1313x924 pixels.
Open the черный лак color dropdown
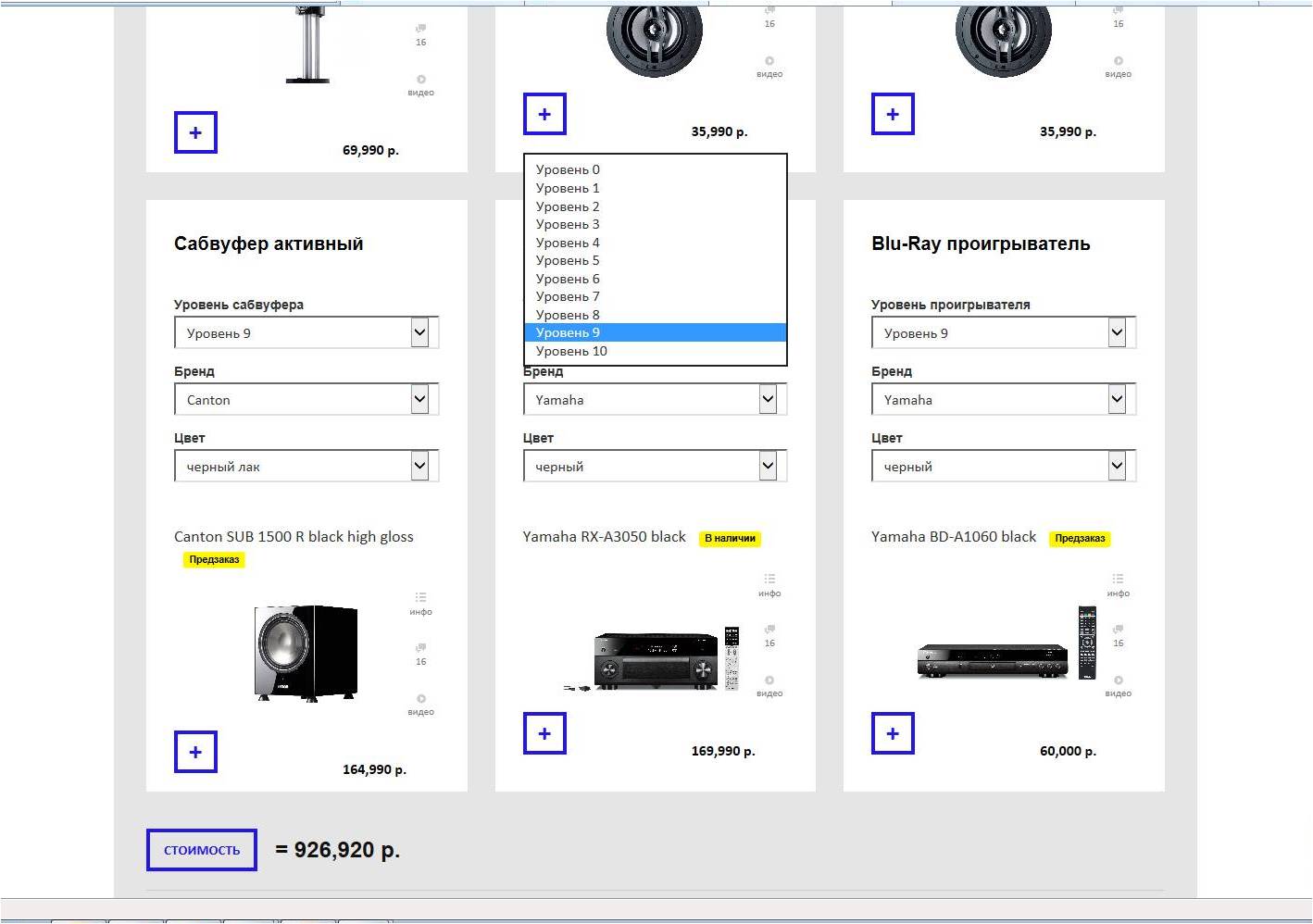[x=306, y=467]
